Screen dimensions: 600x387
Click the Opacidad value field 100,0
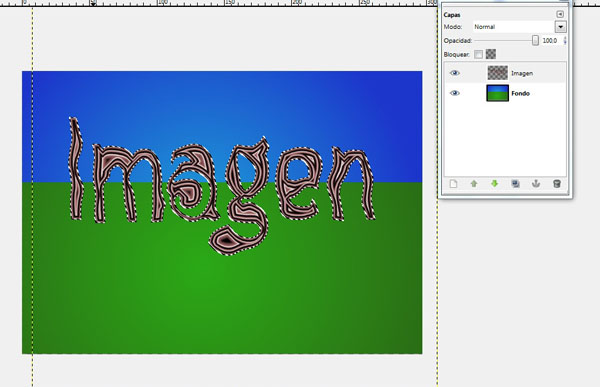(x=551, y=41)
